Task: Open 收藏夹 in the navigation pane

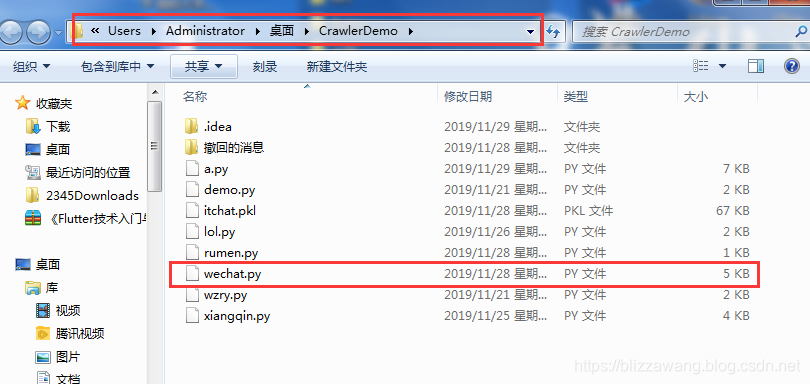Action: pos(54,104)
